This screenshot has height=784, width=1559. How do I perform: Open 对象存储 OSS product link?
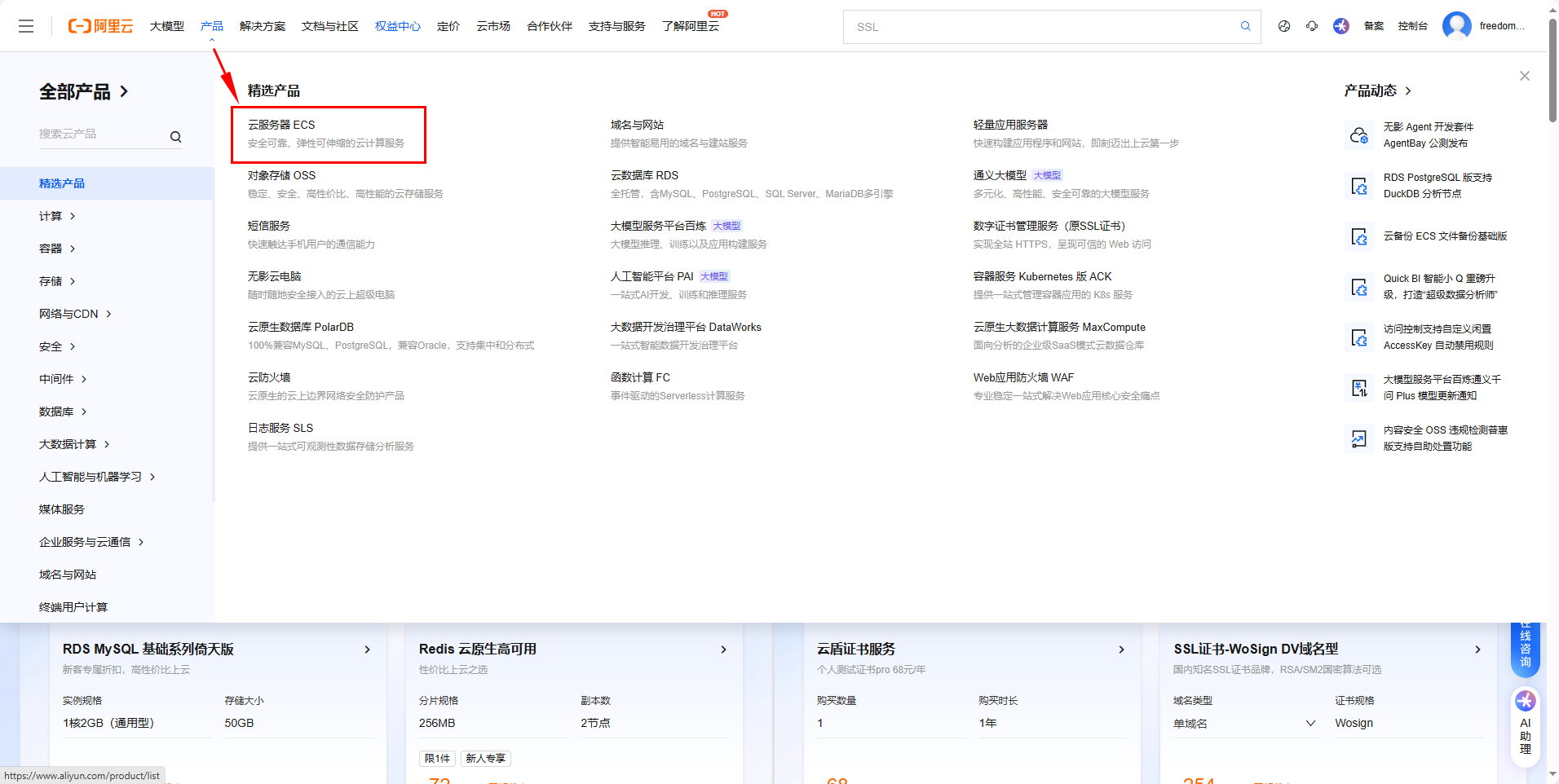(x=281, y=175)
